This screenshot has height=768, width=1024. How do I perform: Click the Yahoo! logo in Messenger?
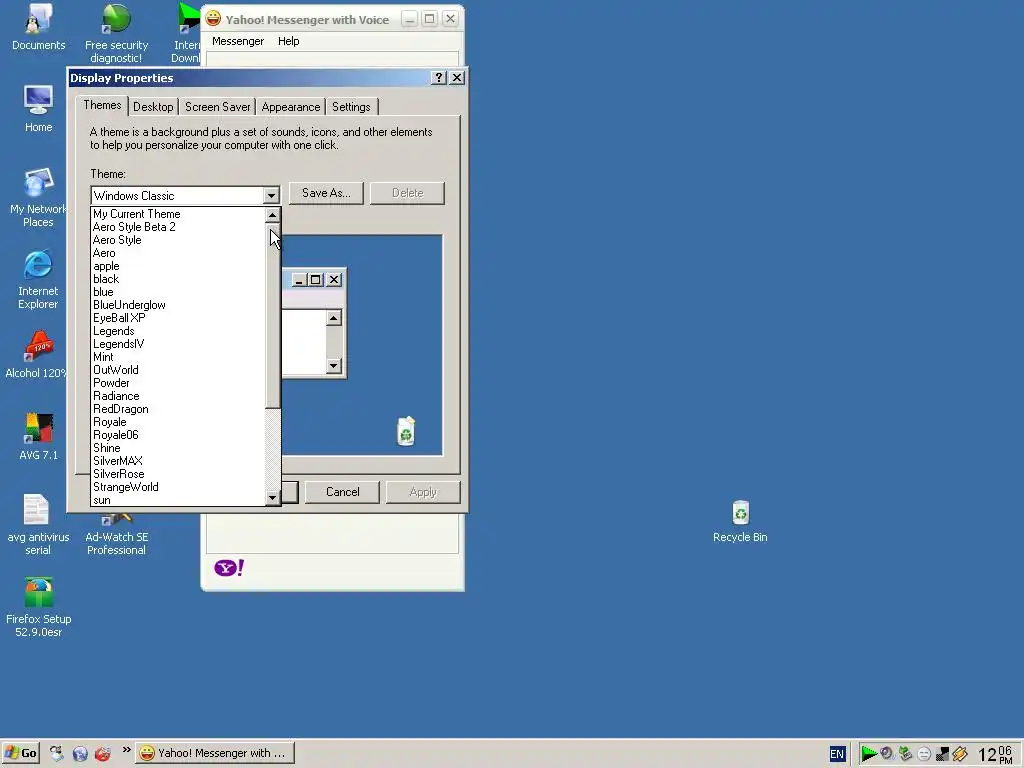(x=229, y=568)
